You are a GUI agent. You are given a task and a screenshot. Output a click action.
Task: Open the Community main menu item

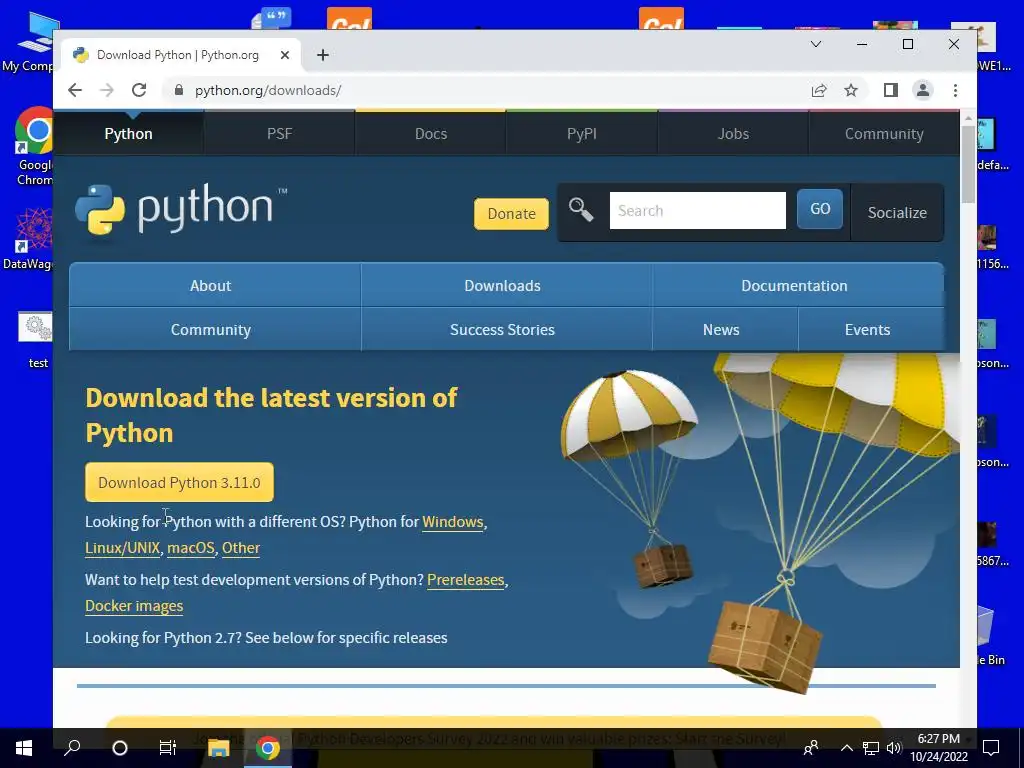[x=215, y=330]
